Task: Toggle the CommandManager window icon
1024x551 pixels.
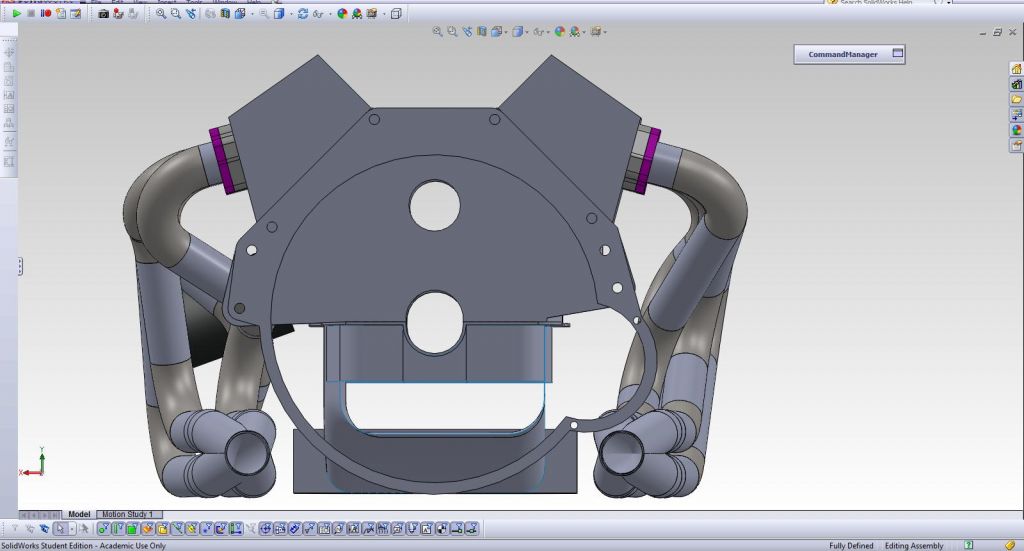Action: pos(897,54)
